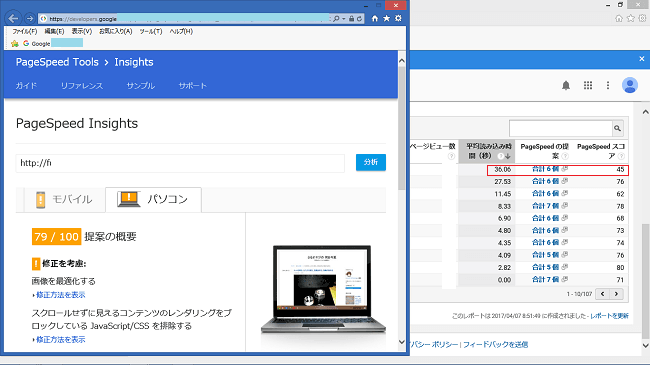Click Analytics page scrollbar up arrow

(x=645, y=112)
